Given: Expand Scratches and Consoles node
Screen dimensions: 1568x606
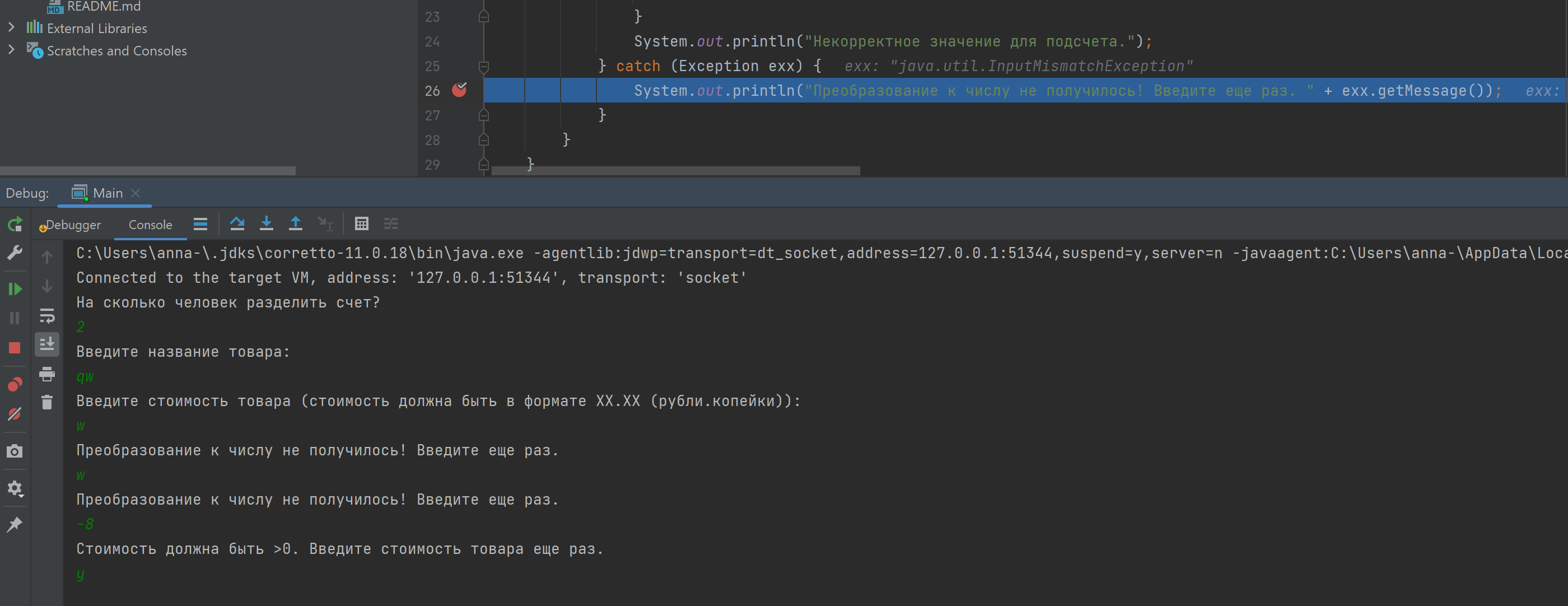Looking at the screenshot, I should 11,50.
